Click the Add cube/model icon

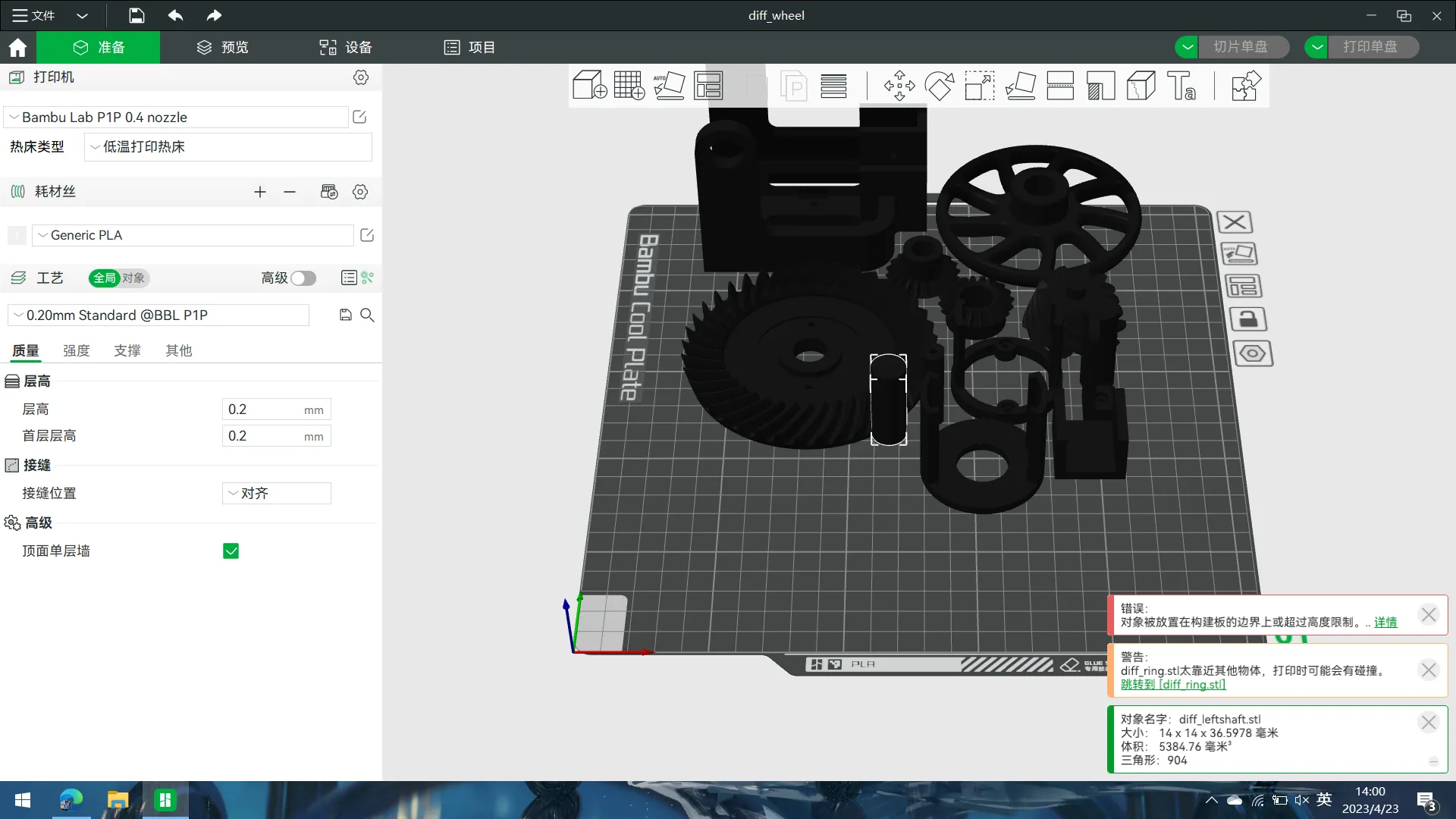click(589, 86)
